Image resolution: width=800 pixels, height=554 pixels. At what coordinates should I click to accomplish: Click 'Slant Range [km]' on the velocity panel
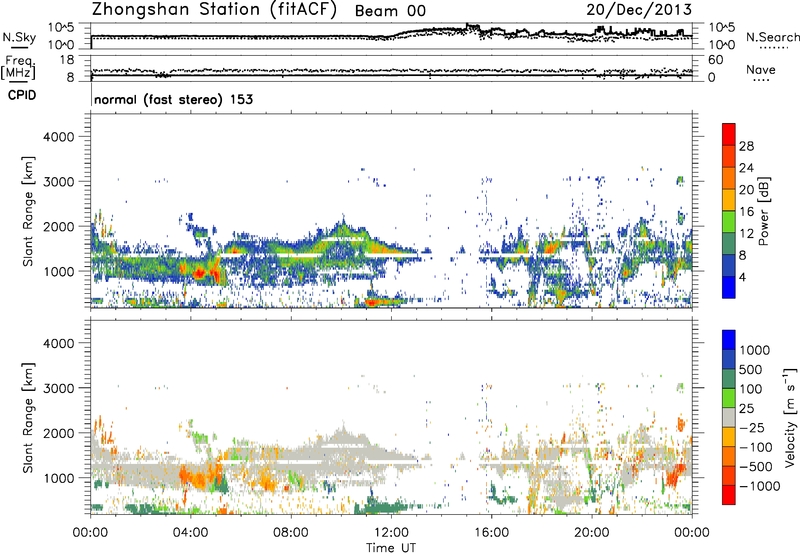[x=28, y=417]
